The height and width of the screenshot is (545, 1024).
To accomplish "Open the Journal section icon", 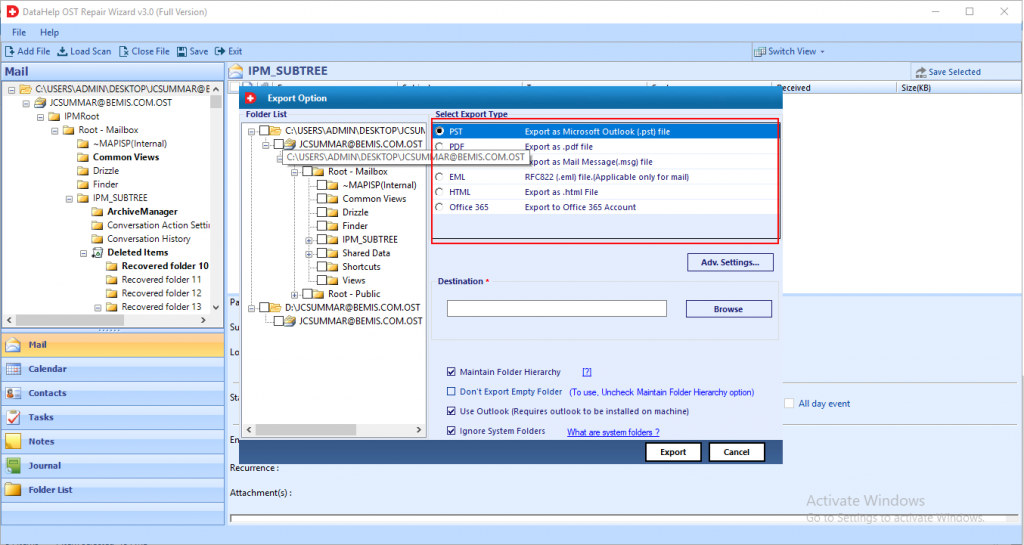I will click(x=13, y=465).
